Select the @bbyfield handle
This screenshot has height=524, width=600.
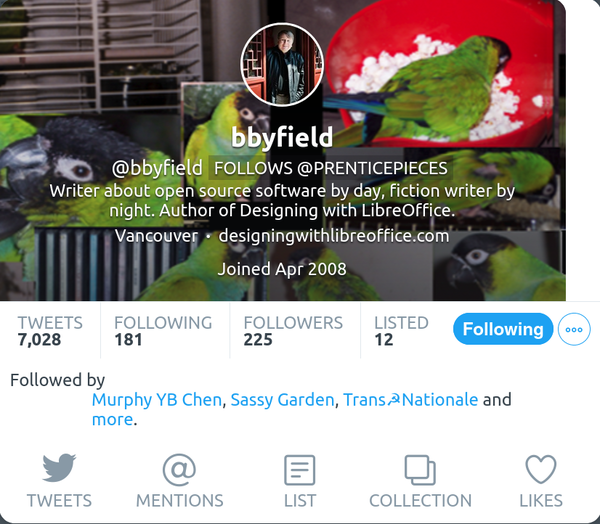click(x=157, y=168)
